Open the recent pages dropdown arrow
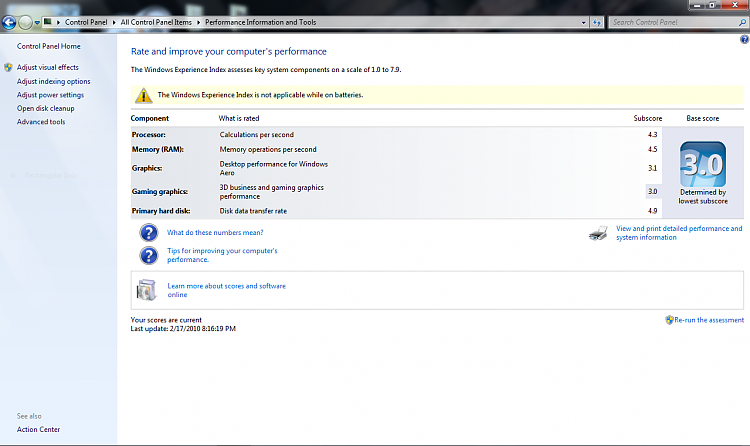The height and width of the screenshot is (446, 750). coord(37,22)
